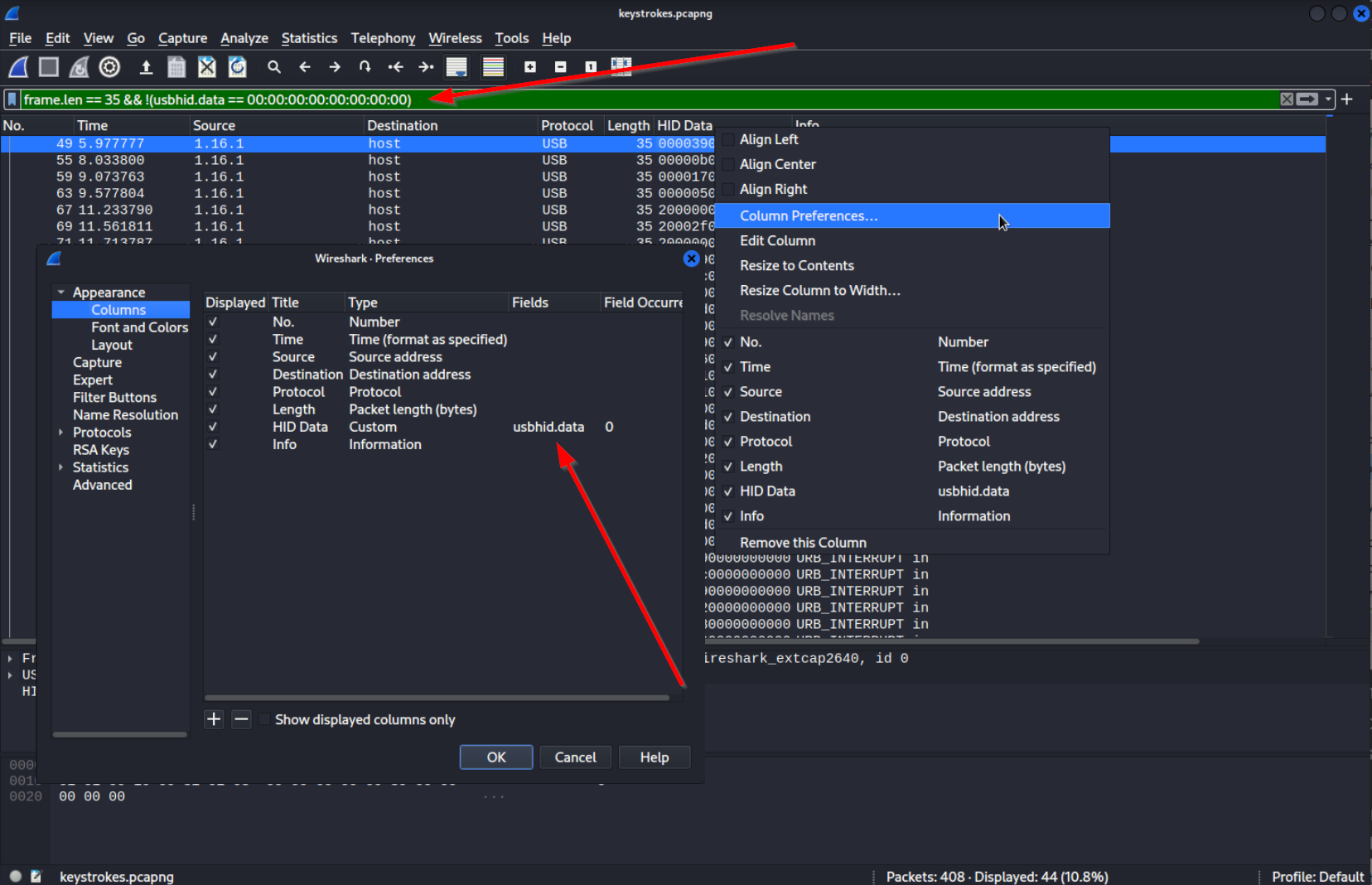
Task: Click Help in Preferences dialog
Action: tap(655, 757)
